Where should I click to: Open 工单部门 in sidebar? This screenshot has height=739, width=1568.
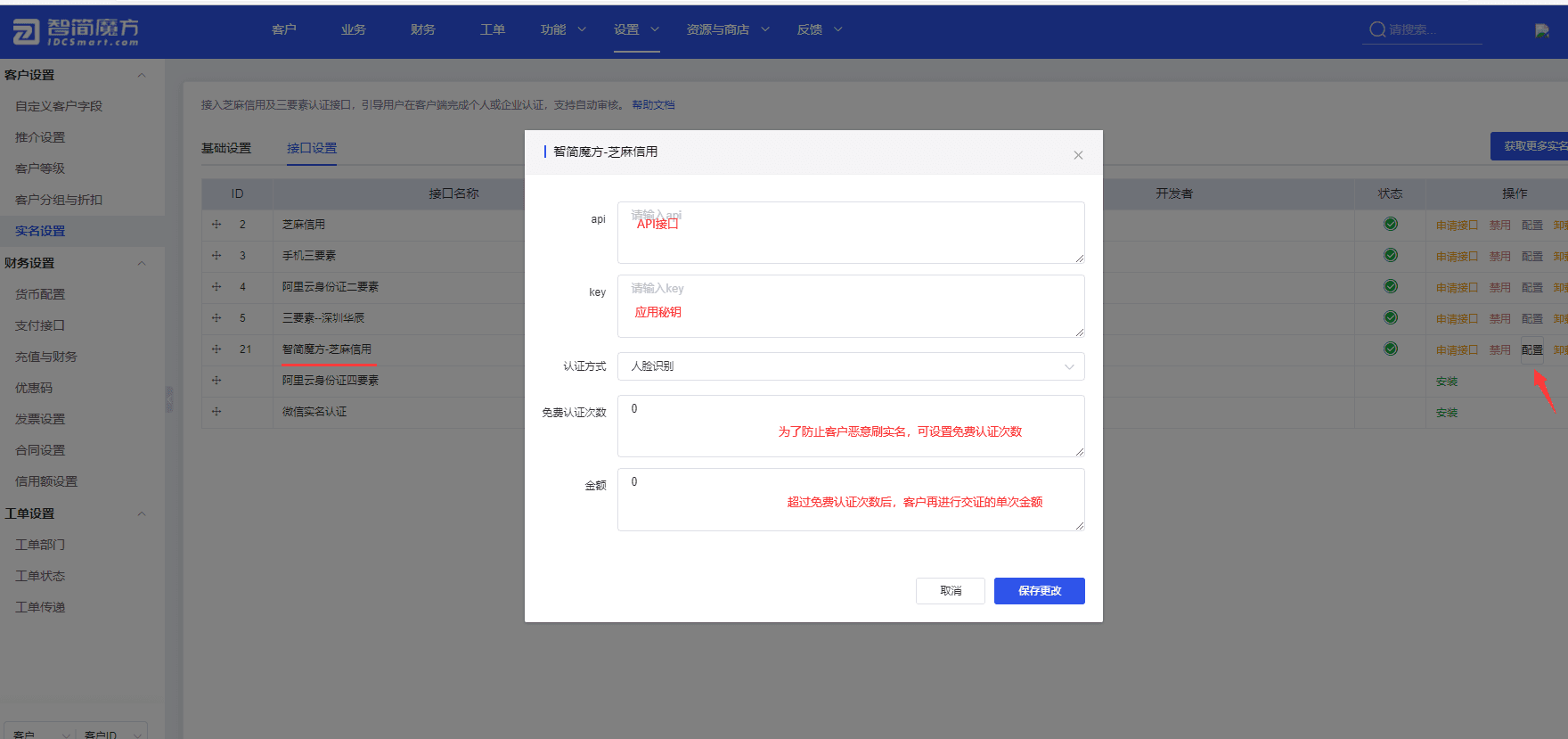pyautogui.click(x=40, y=545)
